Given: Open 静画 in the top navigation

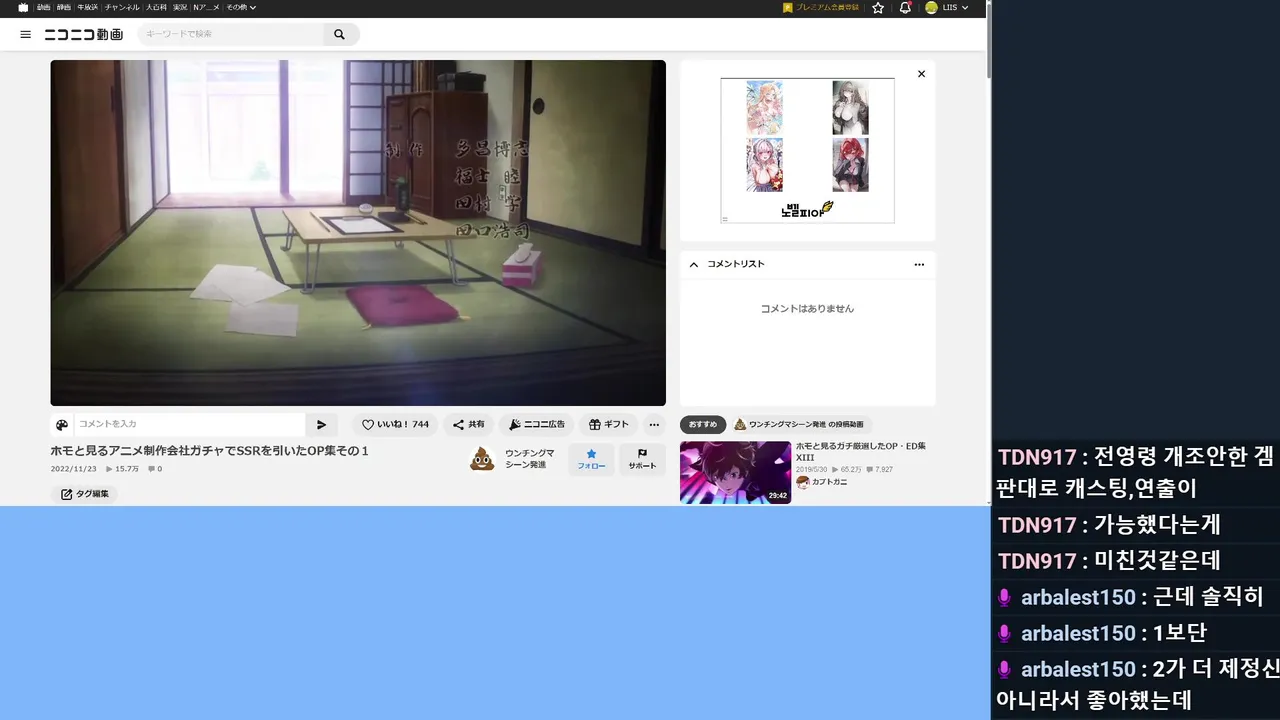Looking at the screenshot, I should (x=64, y=7).
